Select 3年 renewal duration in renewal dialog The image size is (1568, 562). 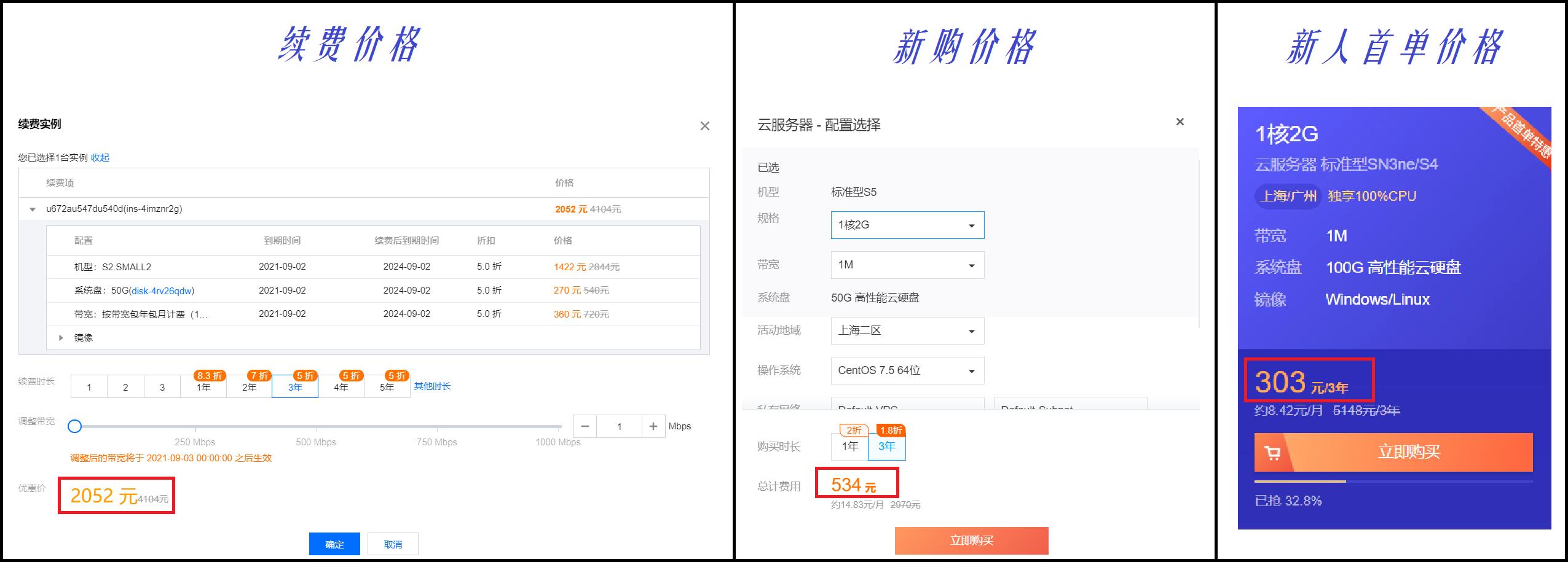point(295,387)
